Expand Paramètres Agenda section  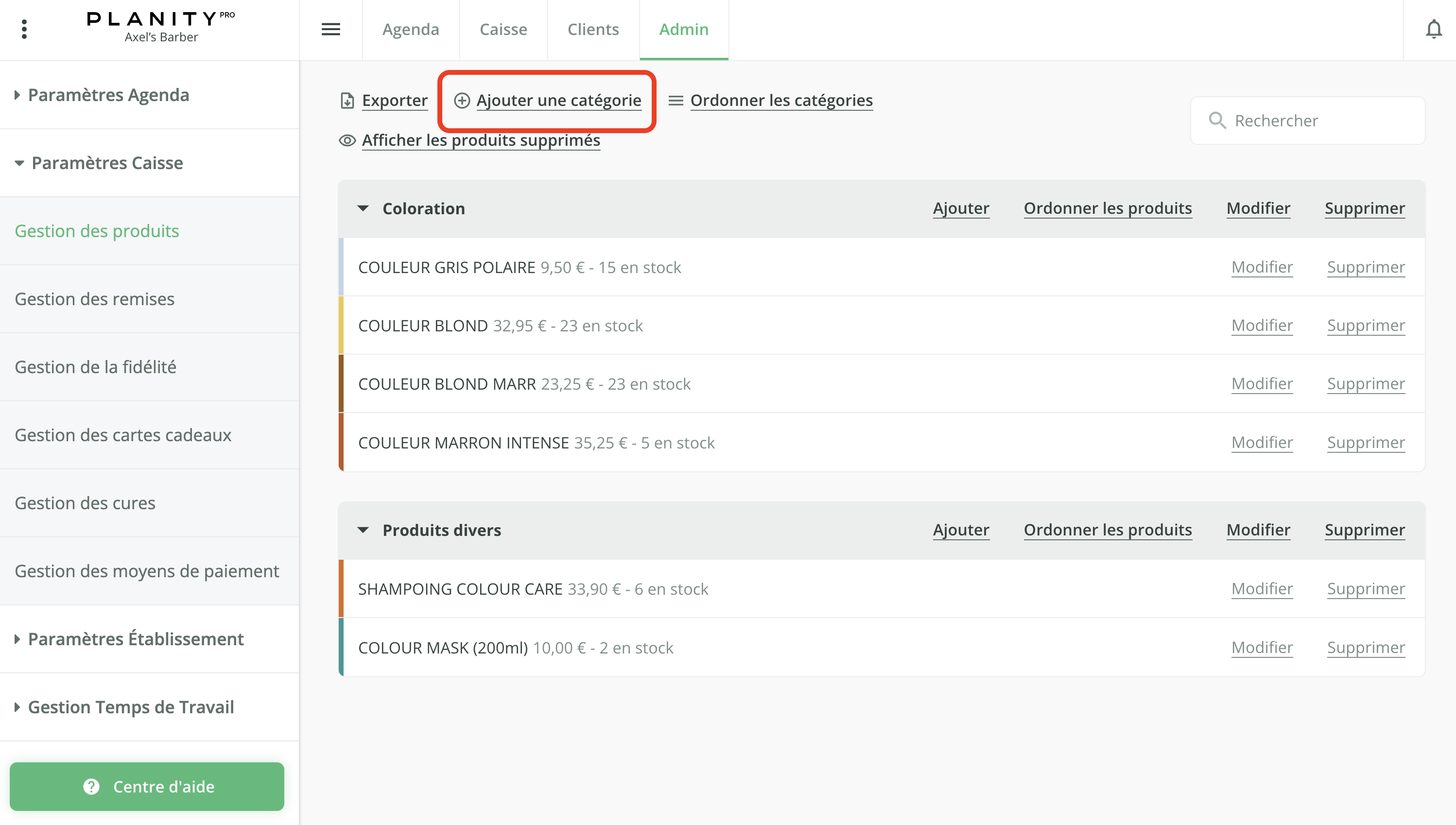(17, 95)
